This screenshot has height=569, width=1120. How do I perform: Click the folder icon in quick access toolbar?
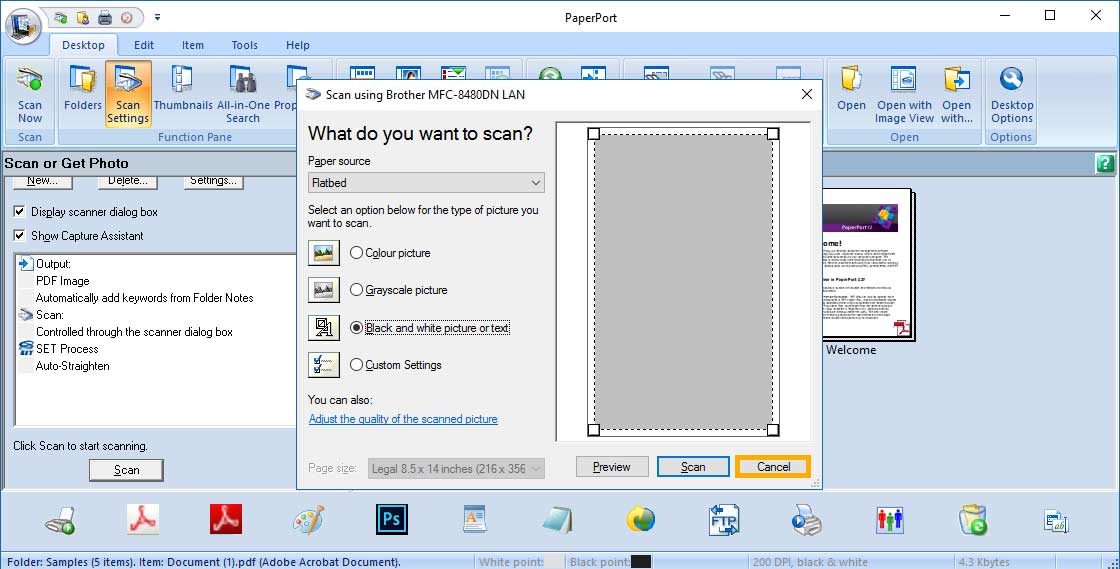(83, 17)
